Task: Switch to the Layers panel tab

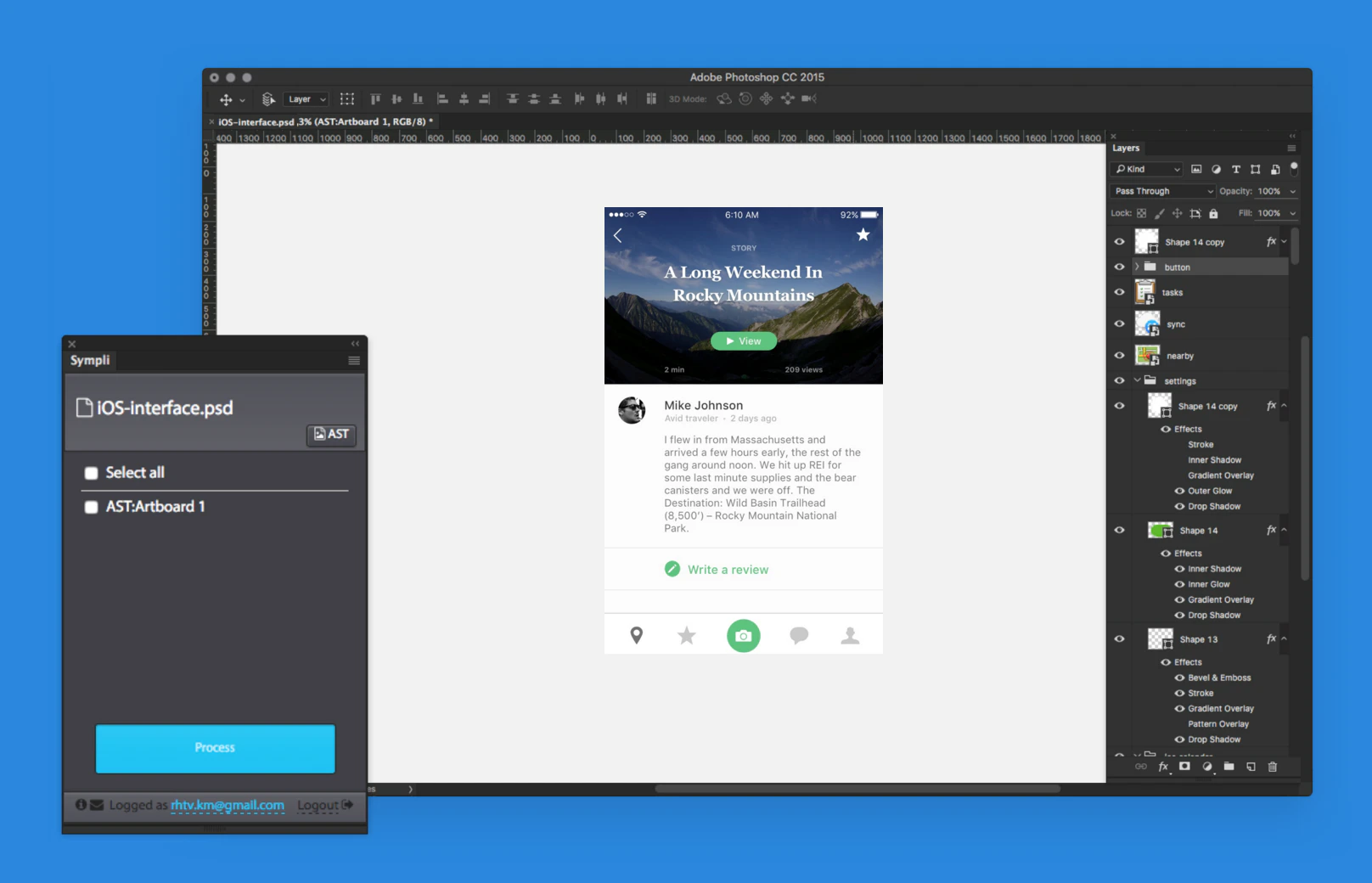Action: (1126, 148)
